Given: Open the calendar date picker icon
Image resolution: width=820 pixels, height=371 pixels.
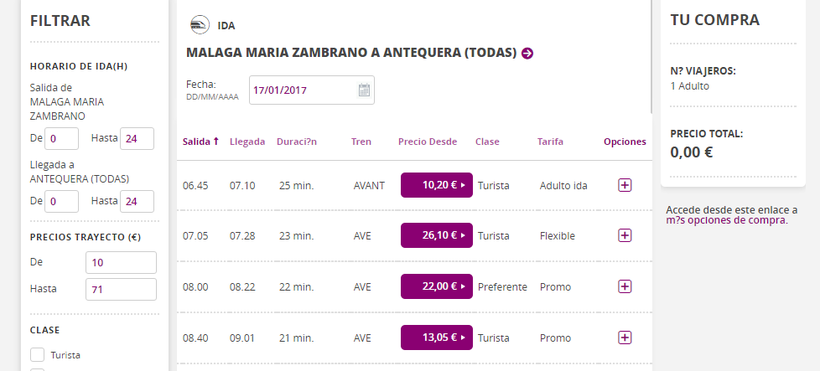Looking at the screenshot, I should coord(364,90).
